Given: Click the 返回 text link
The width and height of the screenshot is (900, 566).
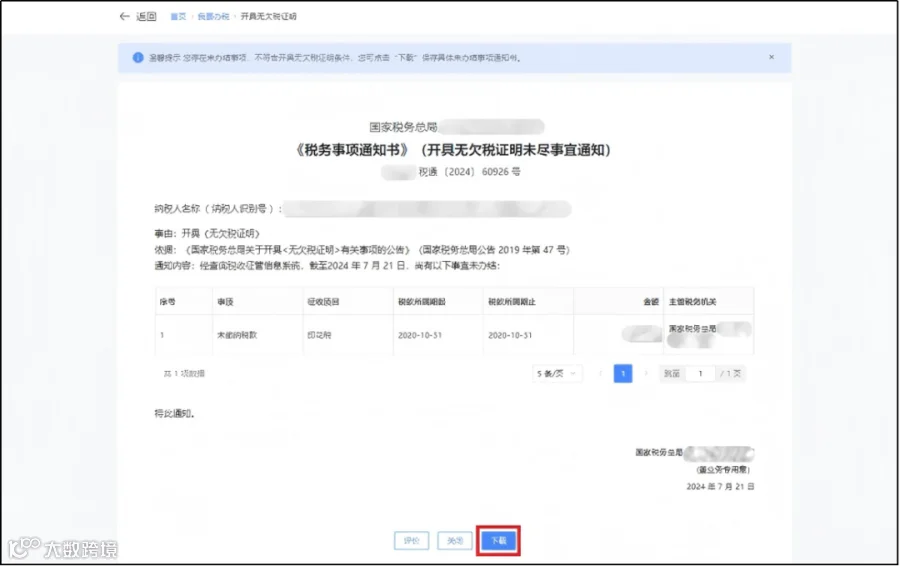Looking at the screenshot, I should click(x=146, y=17).
